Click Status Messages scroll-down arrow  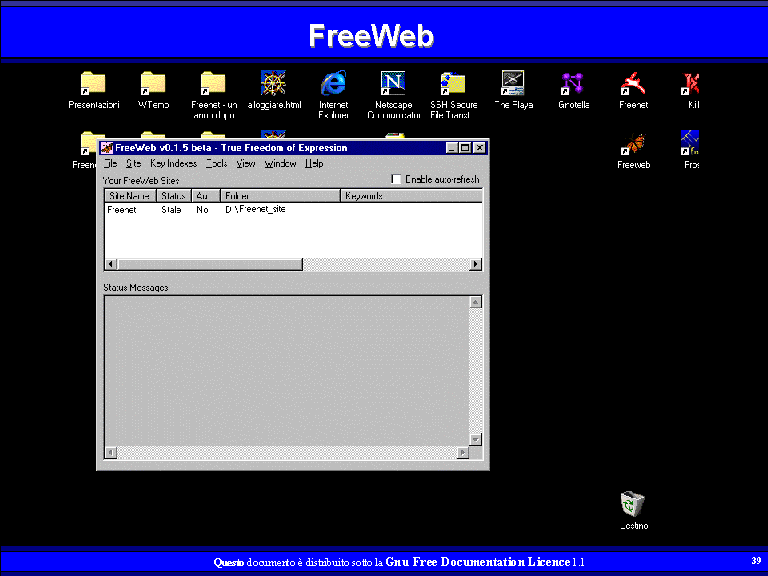[x=475, y=439]
